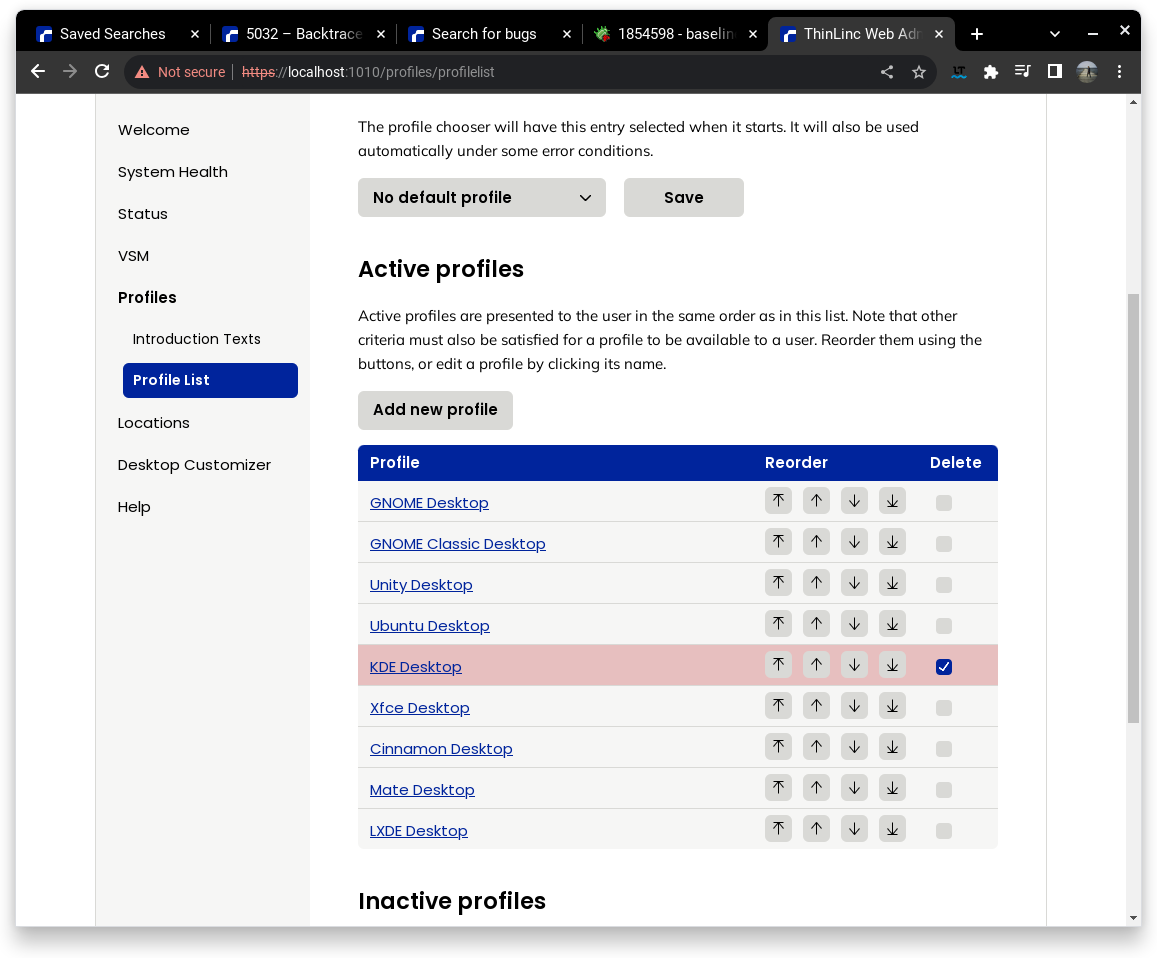Move Mate Desktop profile to bottom
Screen dimensions: 1157x958
click(x=892, y=788)
